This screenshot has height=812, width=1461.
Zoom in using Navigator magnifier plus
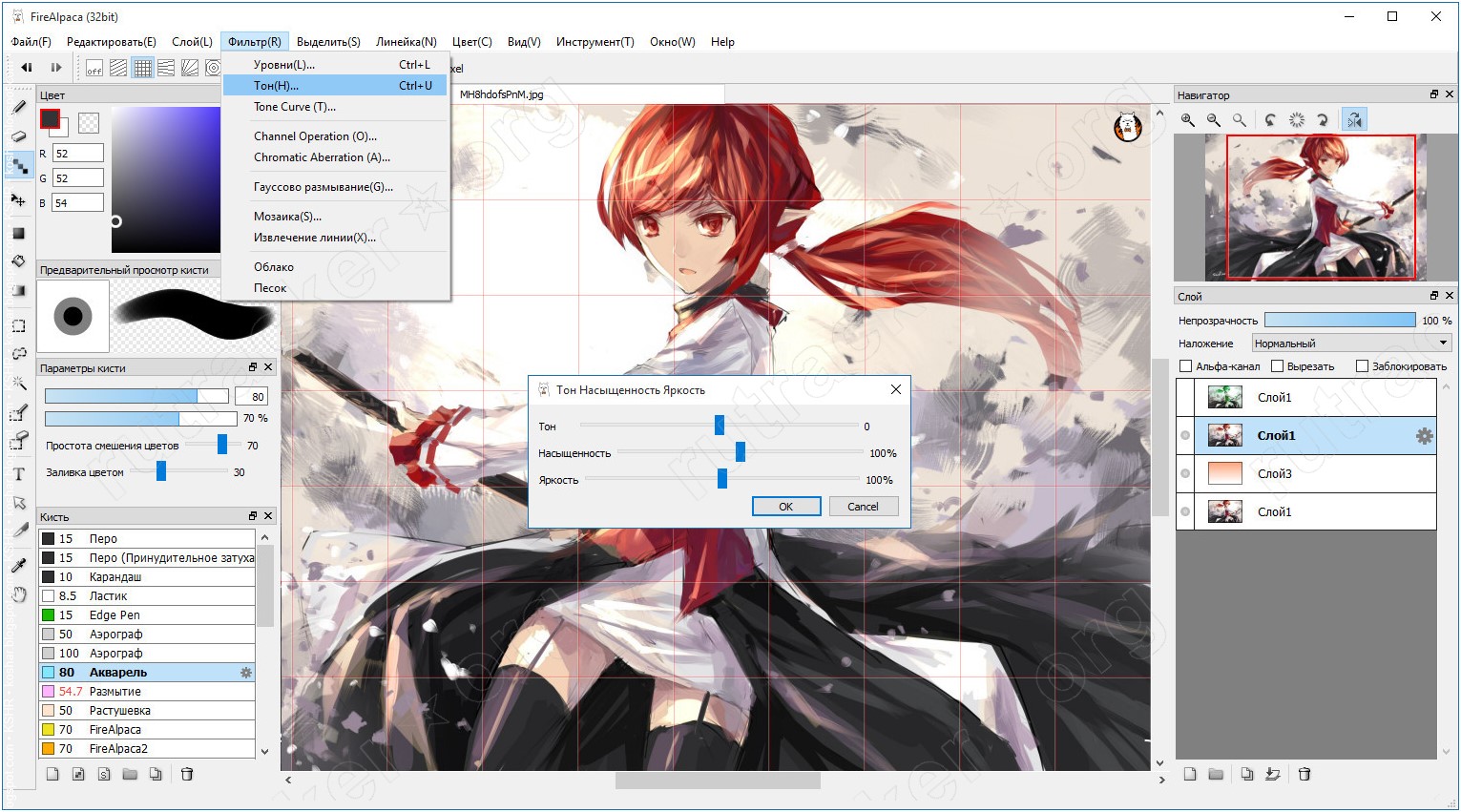(1188, 120)
